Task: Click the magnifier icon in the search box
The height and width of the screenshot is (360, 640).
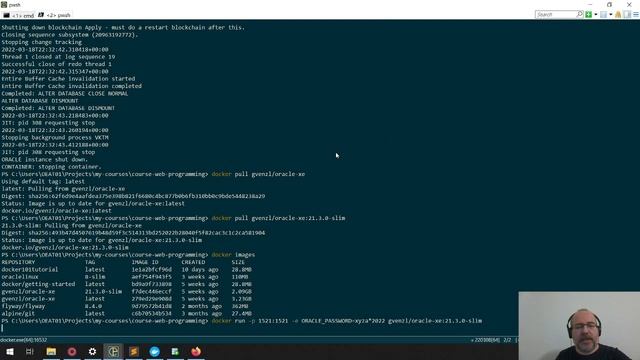Action: coord(580,14)
